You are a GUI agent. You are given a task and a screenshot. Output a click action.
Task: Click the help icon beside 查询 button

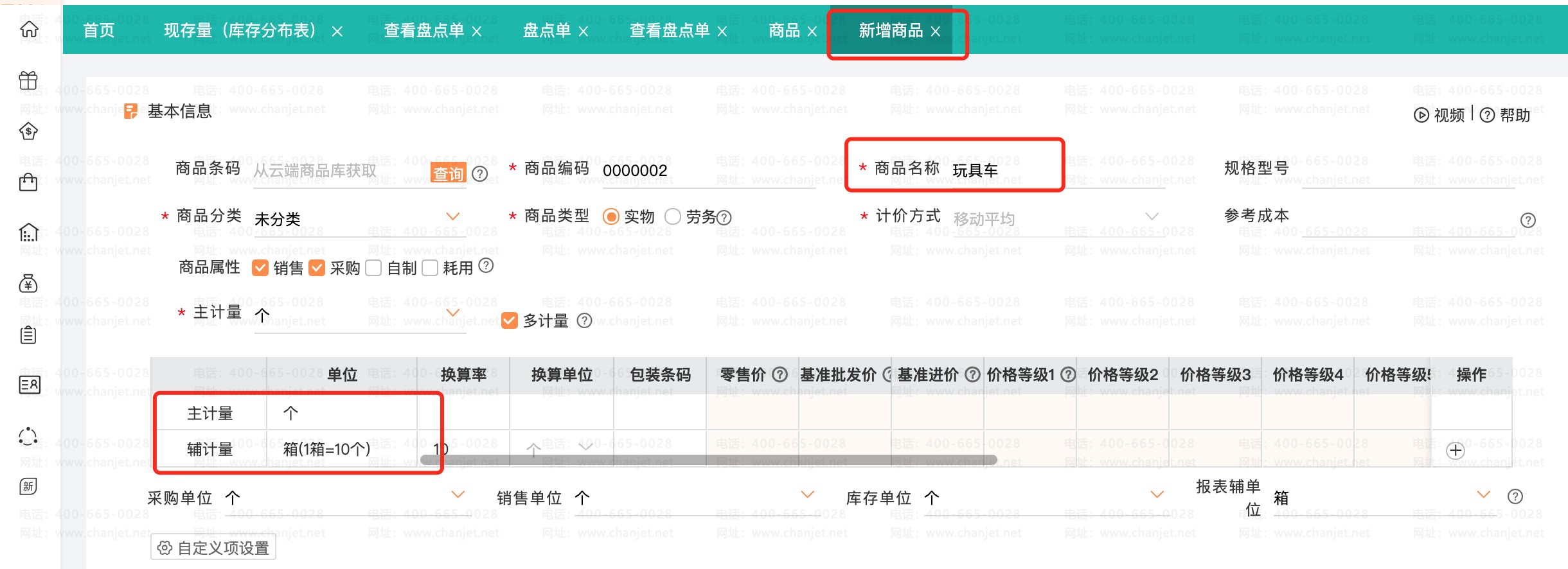(479, 173)
